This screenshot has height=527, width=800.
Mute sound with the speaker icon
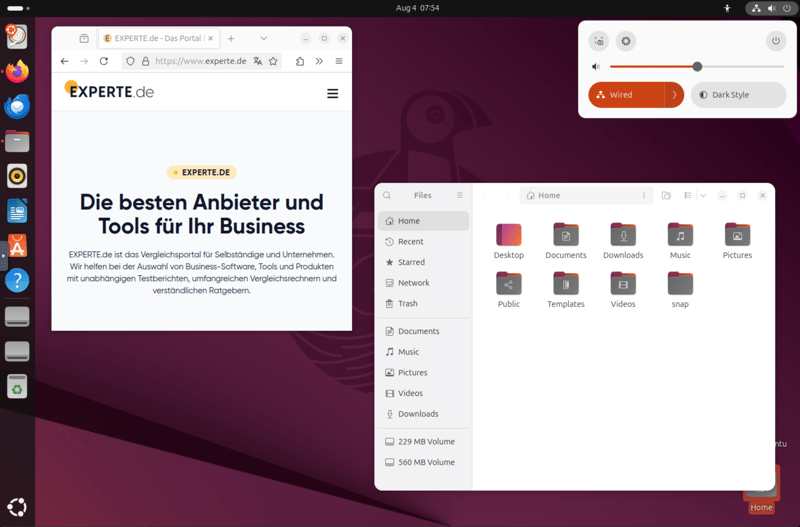(x=596, y=67)
